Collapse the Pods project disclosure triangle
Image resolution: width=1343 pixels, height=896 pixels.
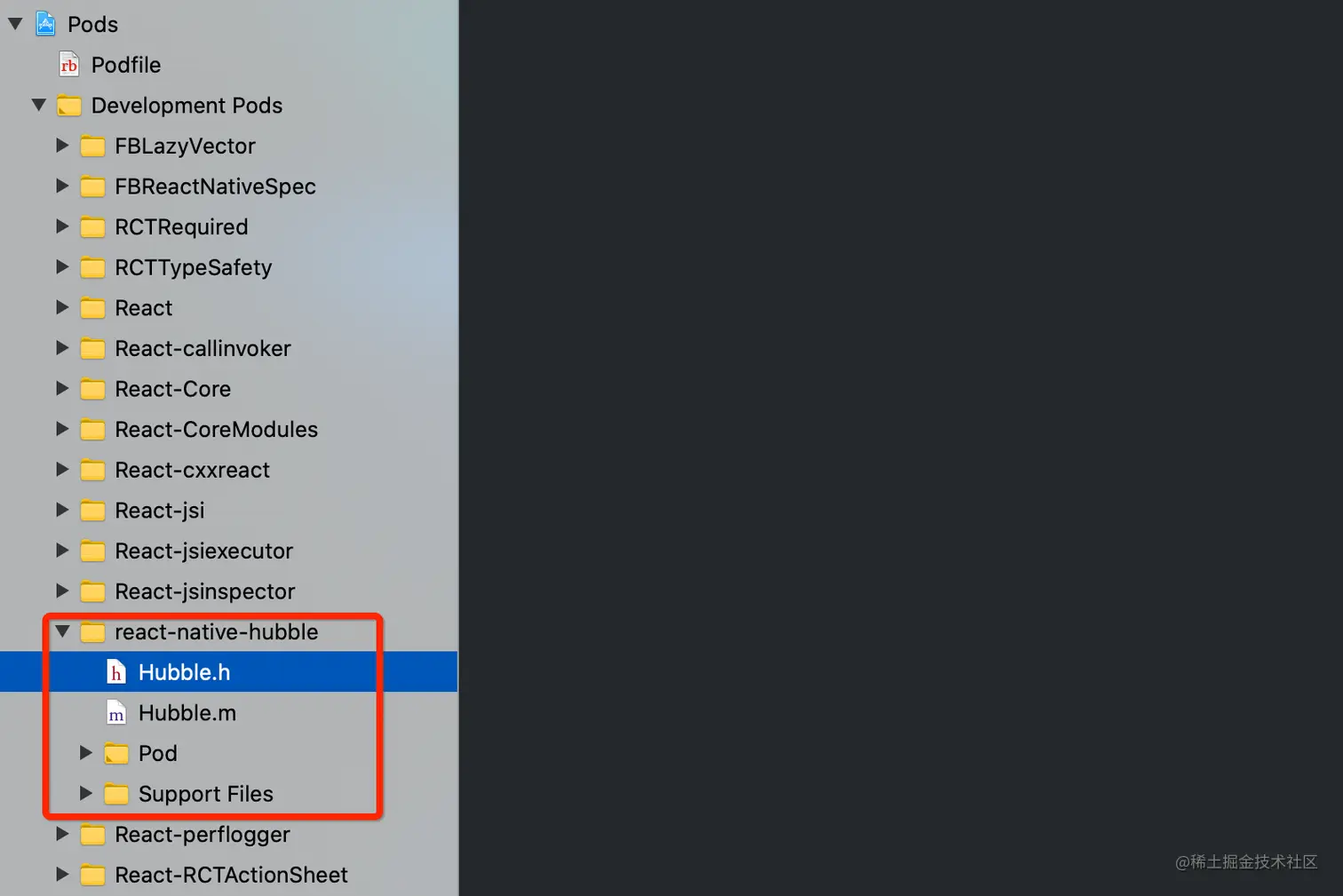pyautogui.click(x=15, y=24)
